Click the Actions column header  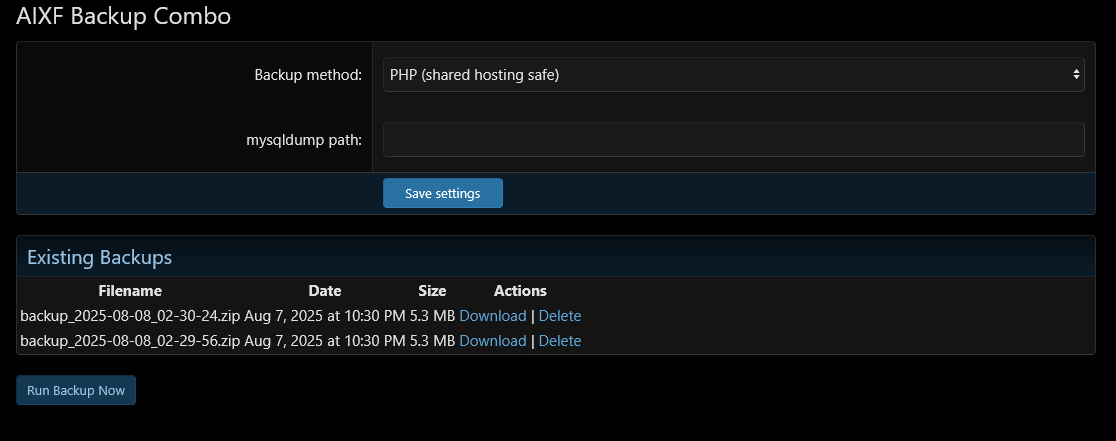520,291
